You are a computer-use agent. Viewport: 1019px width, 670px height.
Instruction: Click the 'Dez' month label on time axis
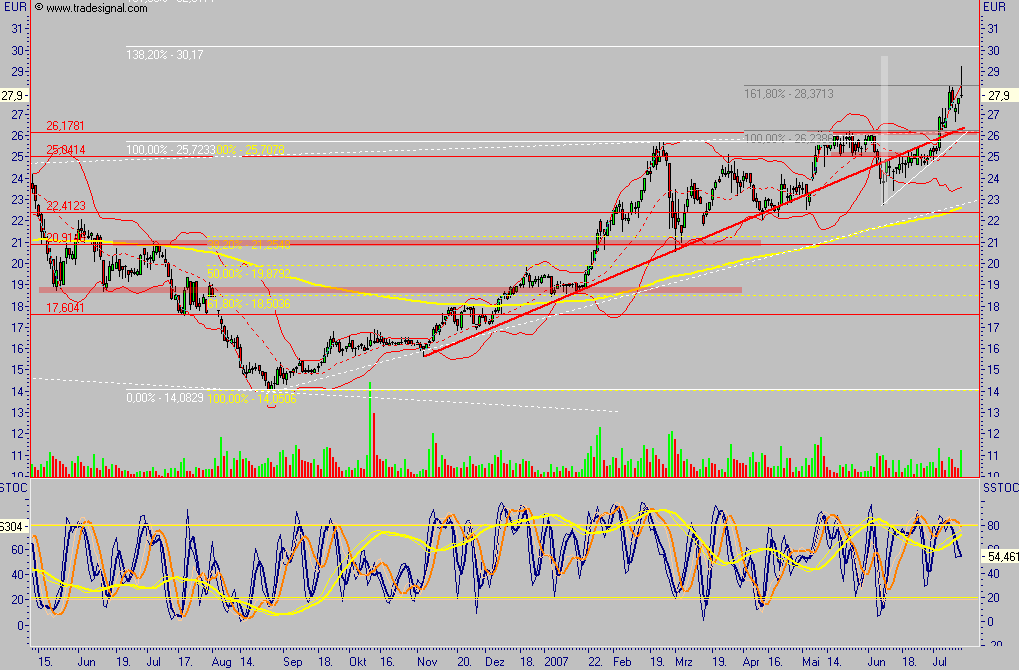pyautogui.click(x=495, y=662)
